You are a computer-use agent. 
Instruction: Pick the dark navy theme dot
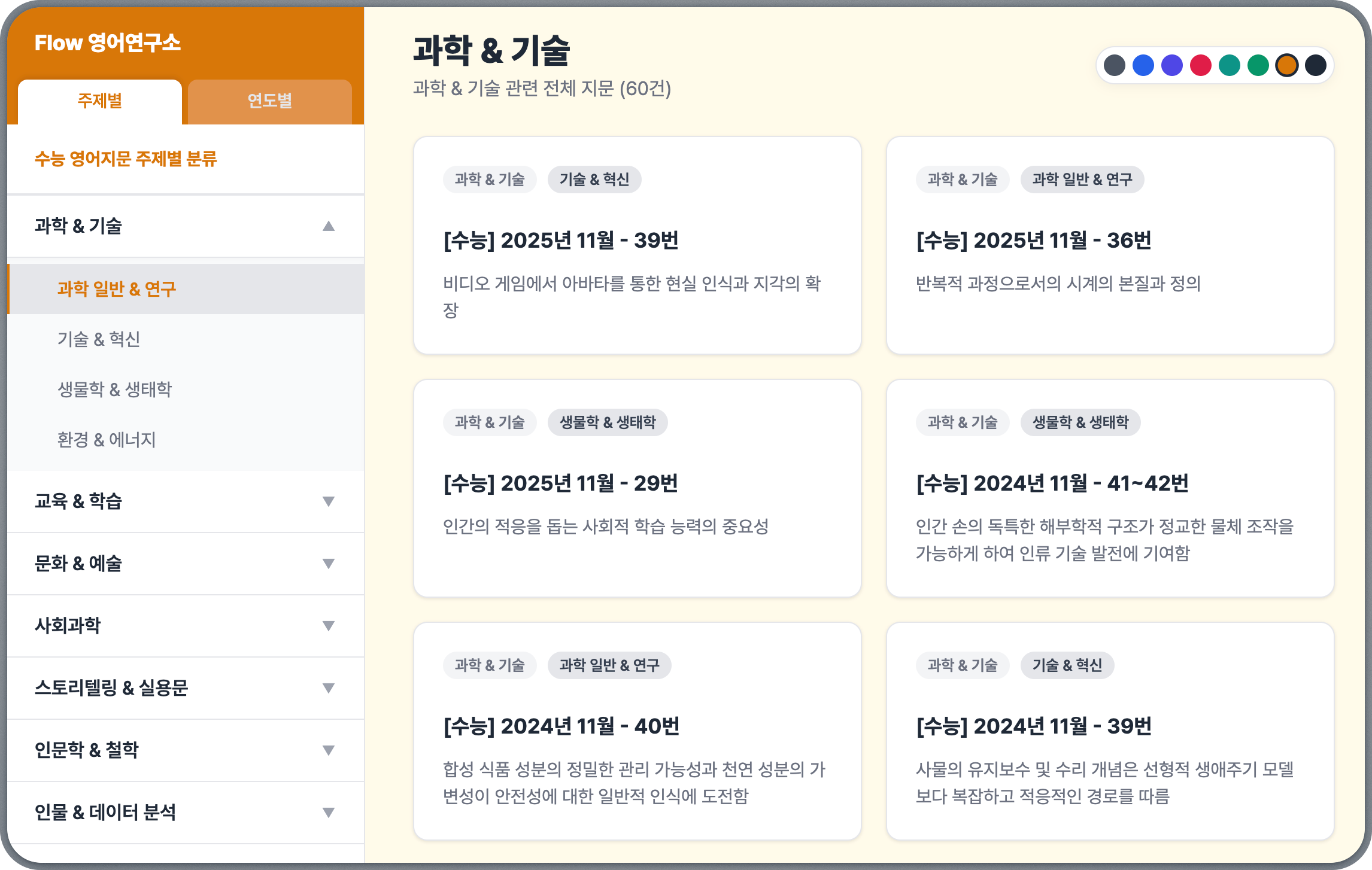tap(1315, 65)
